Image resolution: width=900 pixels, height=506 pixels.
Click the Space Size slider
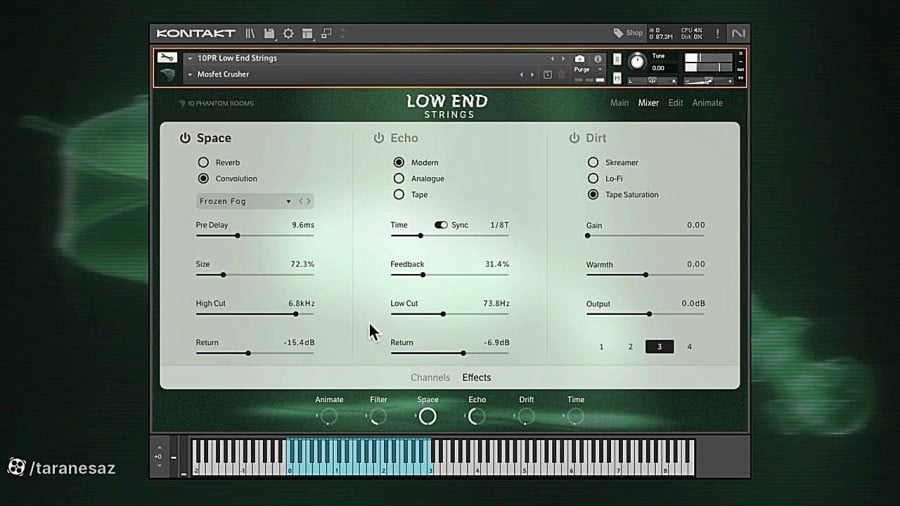click(255, 274)
